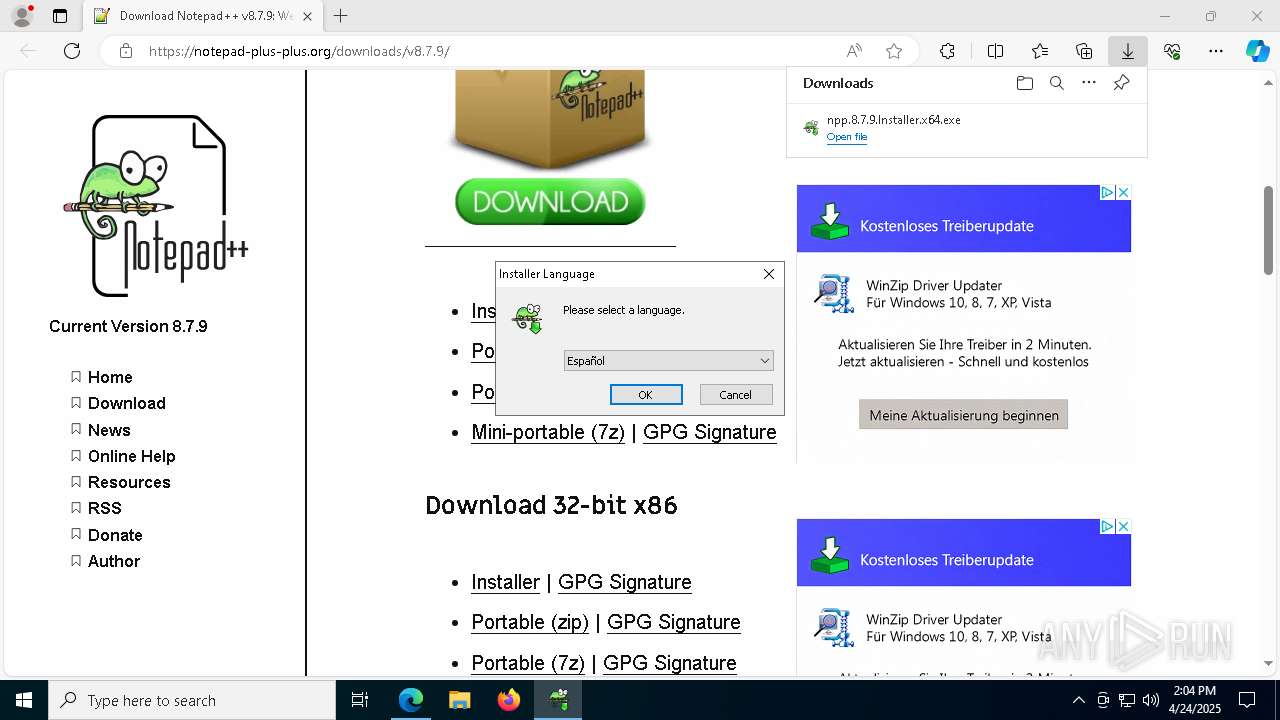Open downloads folder in Downloads panel
This screenshot has height=720, width=1280.
(x=1025, y=83)
